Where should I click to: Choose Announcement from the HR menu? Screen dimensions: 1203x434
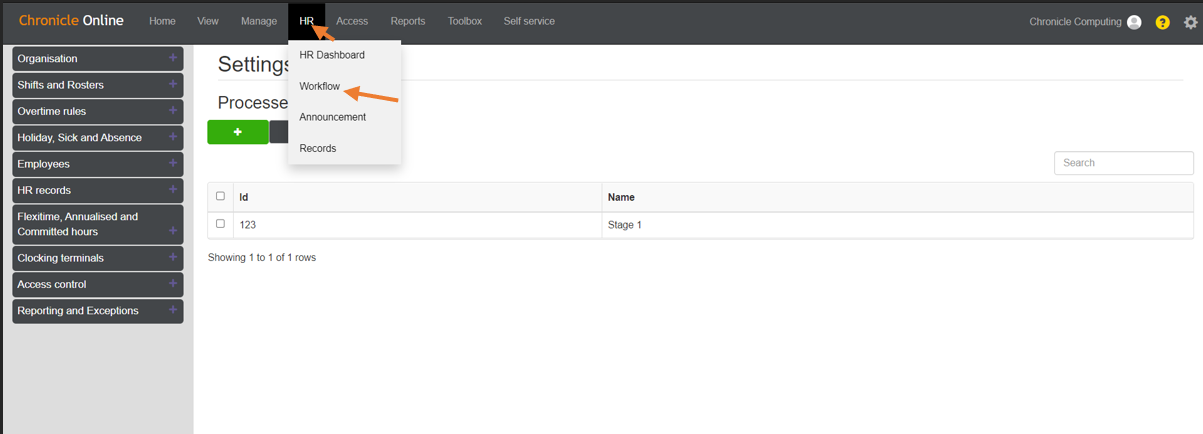coord(333,117)
